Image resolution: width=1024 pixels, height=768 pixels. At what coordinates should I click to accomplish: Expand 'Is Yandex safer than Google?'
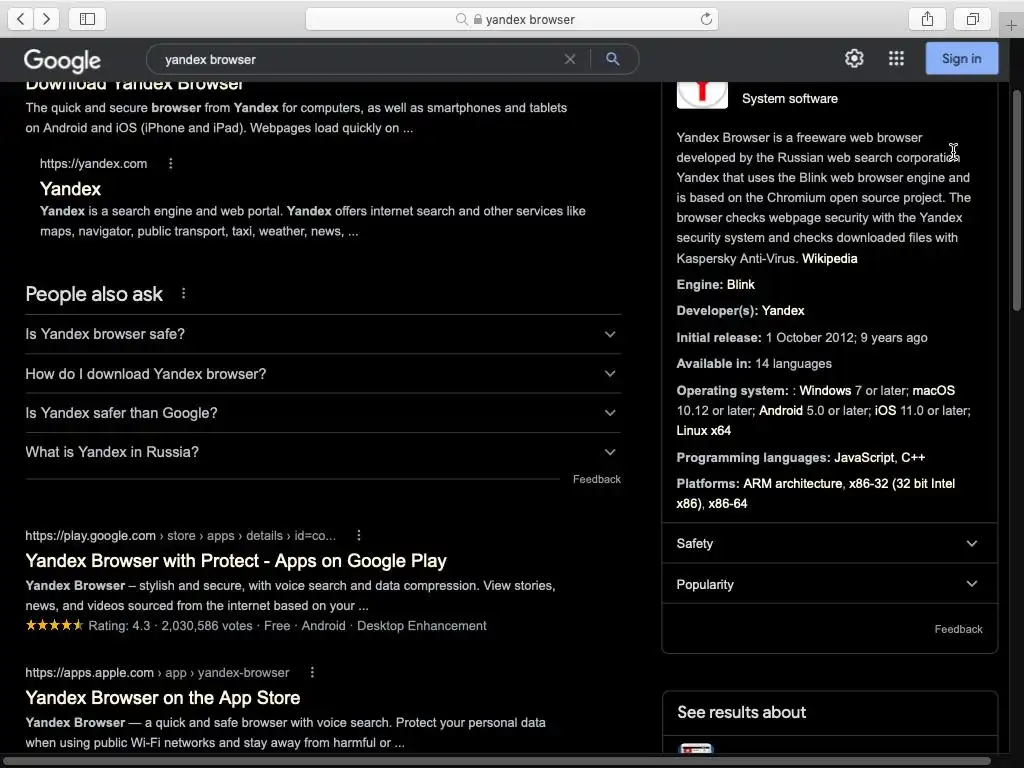pyautogui.click(x=323, y=413)
